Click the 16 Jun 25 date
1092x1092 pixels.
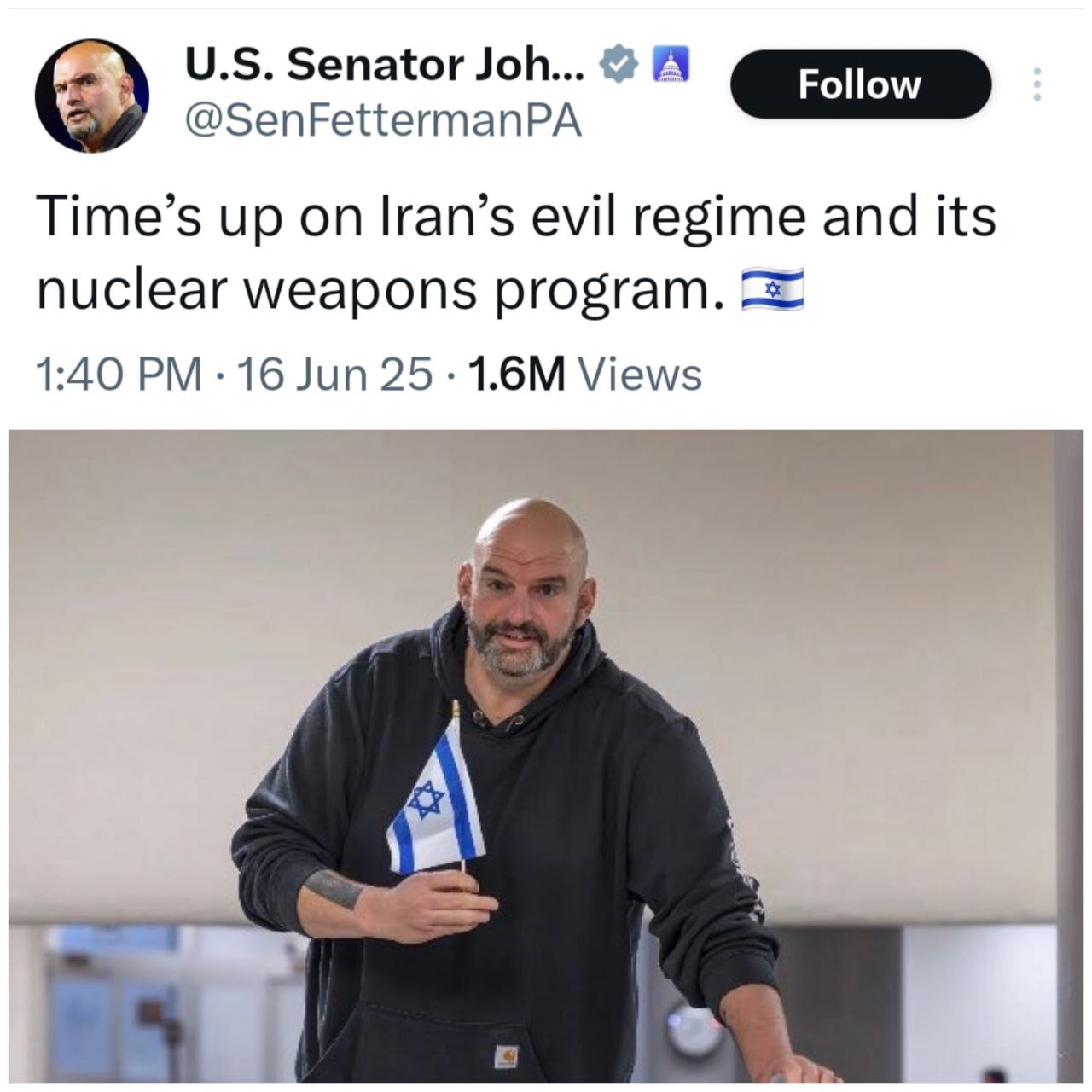point(334,375)
